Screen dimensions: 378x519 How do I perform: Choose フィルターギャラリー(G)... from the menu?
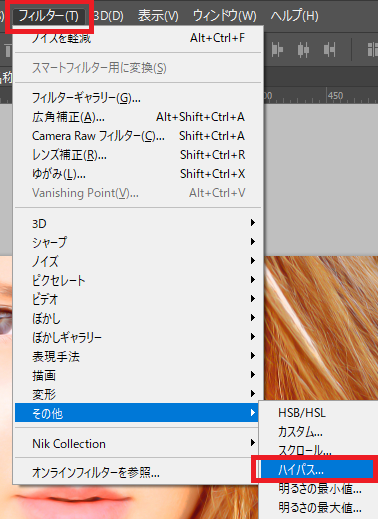138,98
